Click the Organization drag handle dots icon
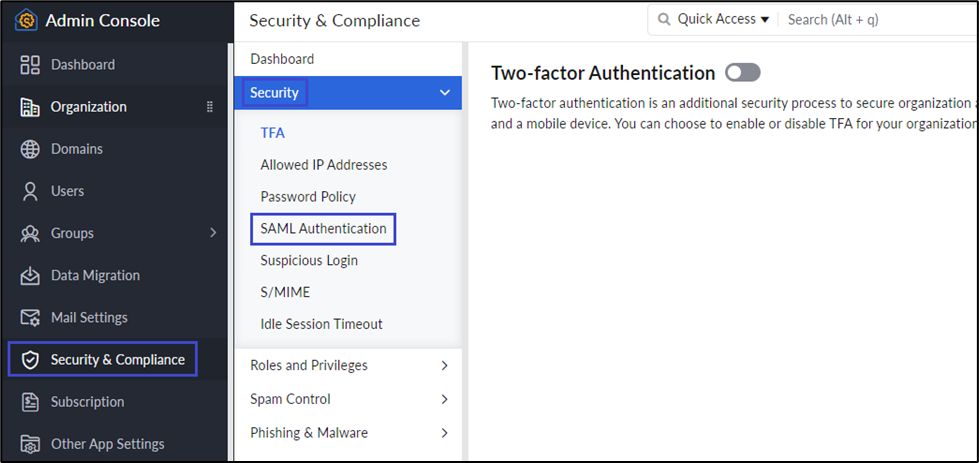 point(210,107)
